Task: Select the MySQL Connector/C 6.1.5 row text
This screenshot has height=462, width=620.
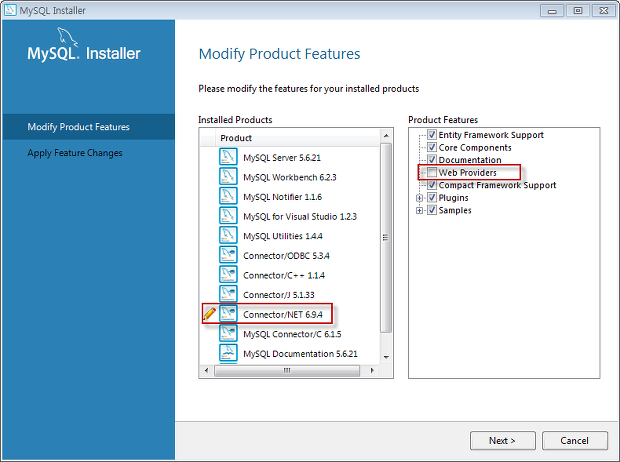Action: pyautogui.click(x=292, y=334)
